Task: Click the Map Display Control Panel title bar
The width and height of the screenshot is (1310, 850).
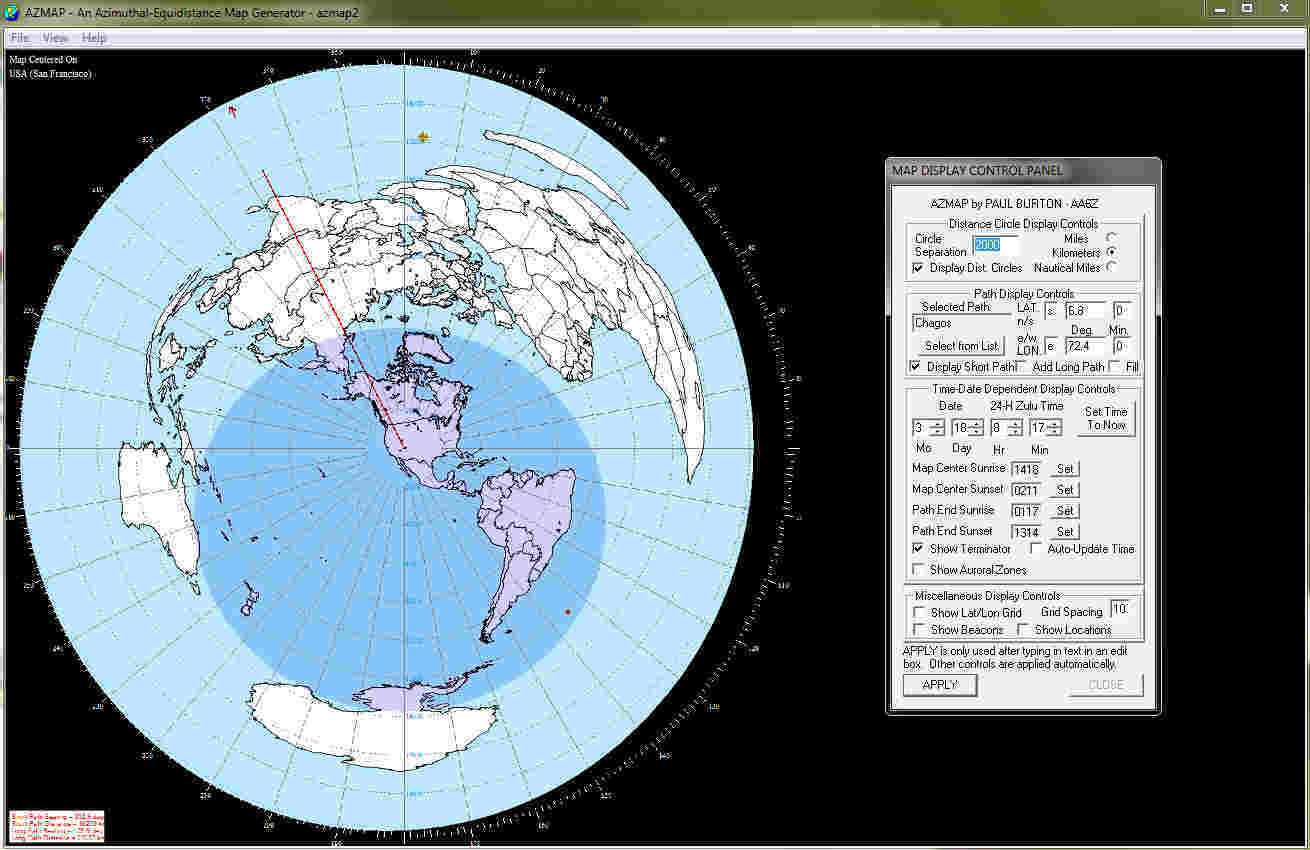Action: 1023,170
